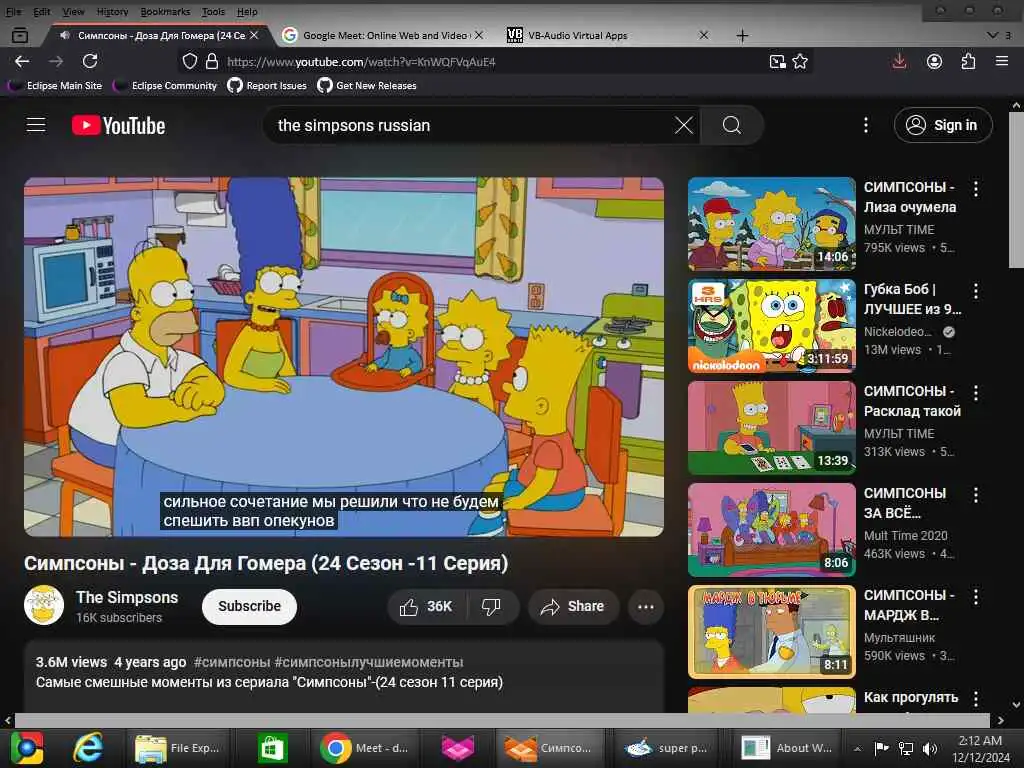Open the Eclipse Main Site bookmark

click(x=56, y=86)
